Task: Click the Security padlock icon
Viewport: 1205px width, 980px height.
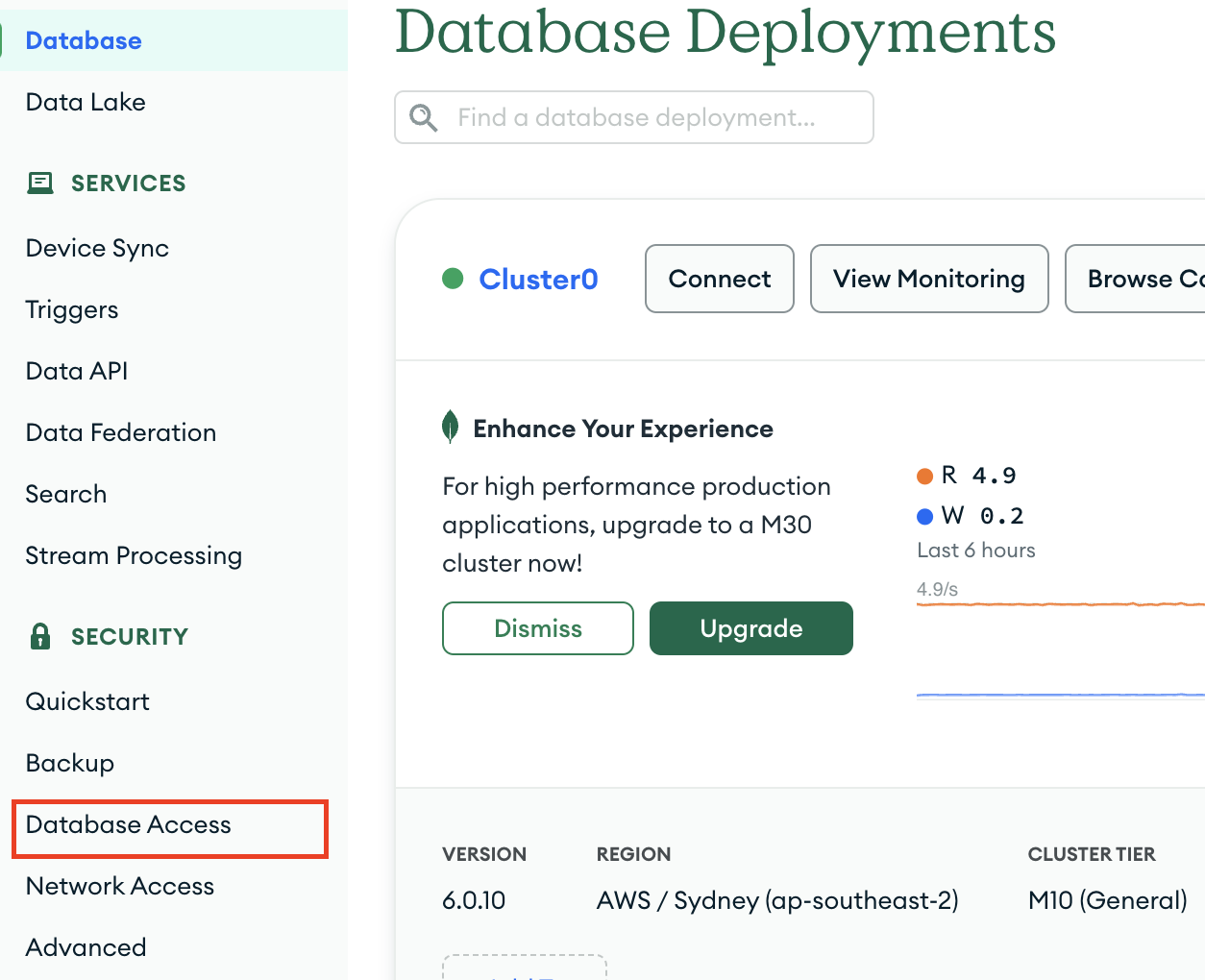Action: pyautogui.click(x=40, y=636)
